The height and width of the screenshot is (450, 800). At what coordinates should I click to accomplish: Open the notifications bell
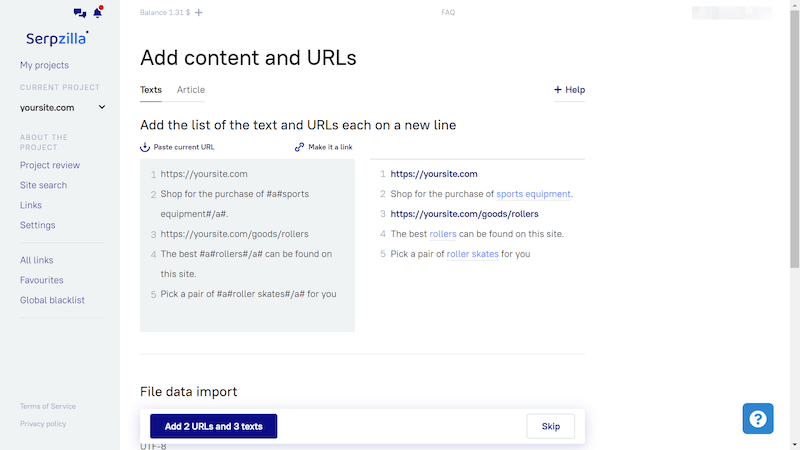click(97, 13)
